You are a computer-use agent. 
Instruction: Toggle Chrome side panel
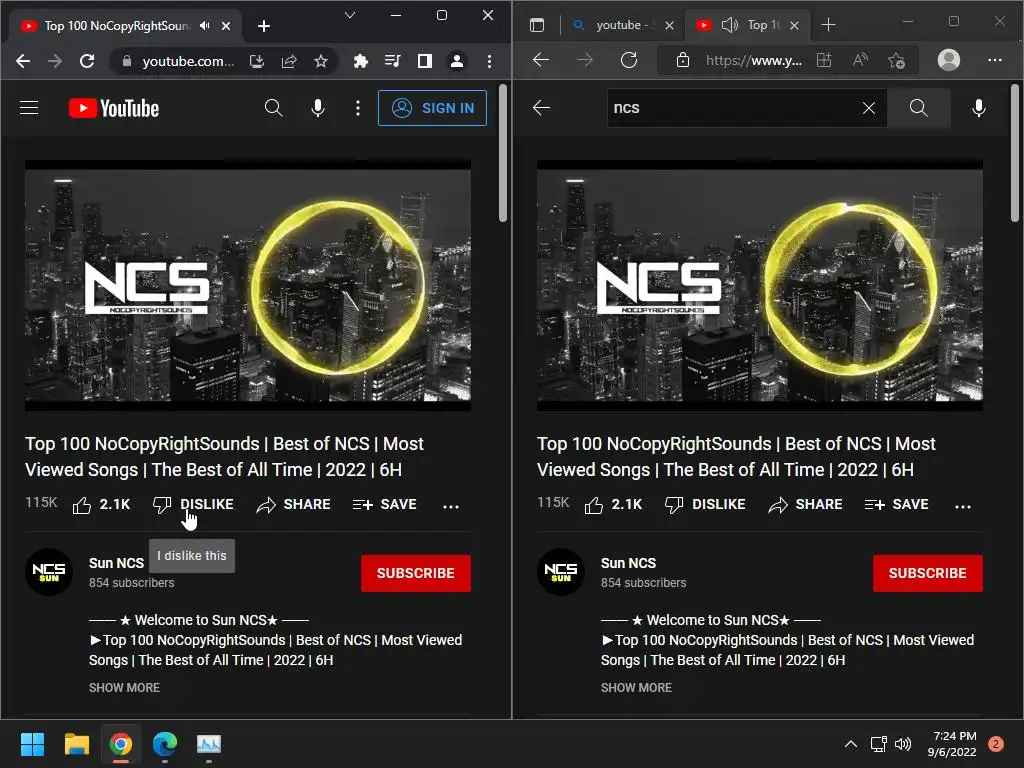[x=424, y=61]
